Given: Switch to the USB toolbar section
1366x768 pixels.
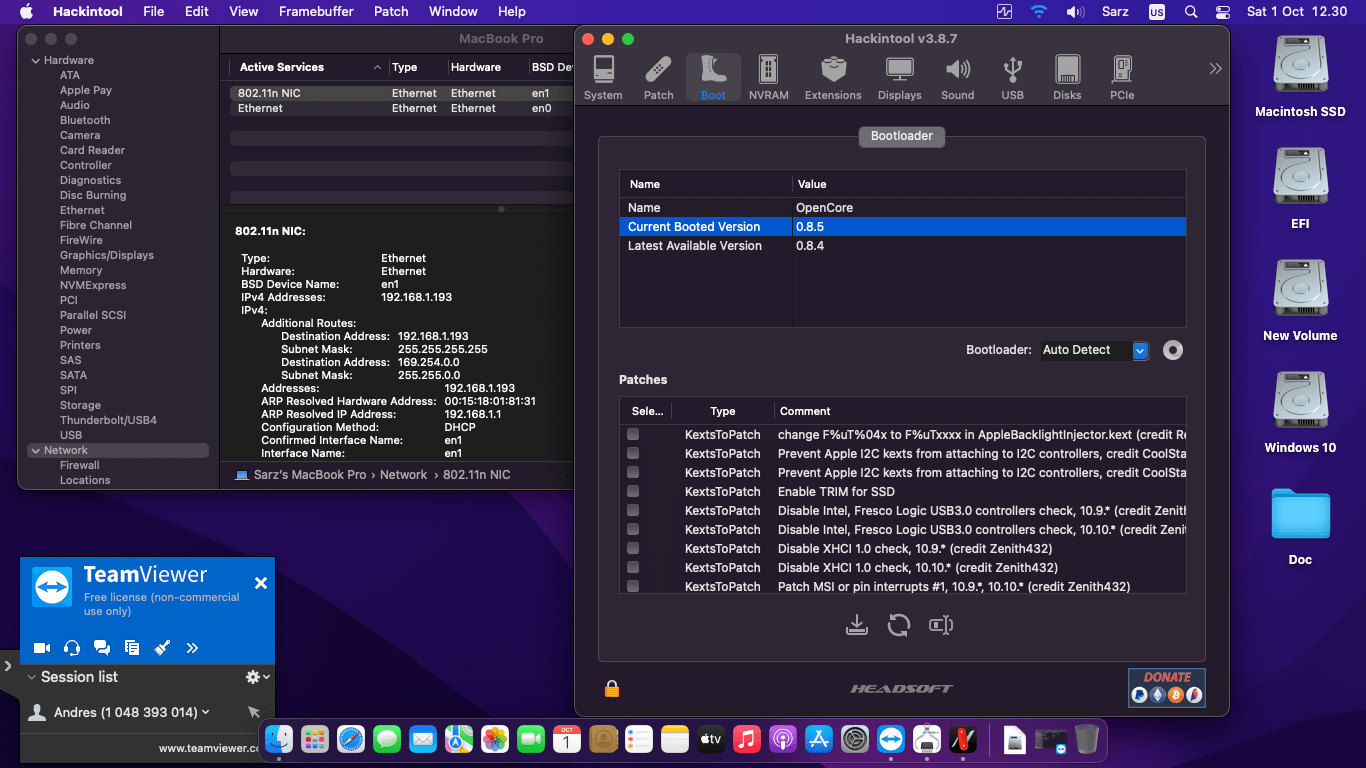Looking at the screenshot, I should 1012,77.
